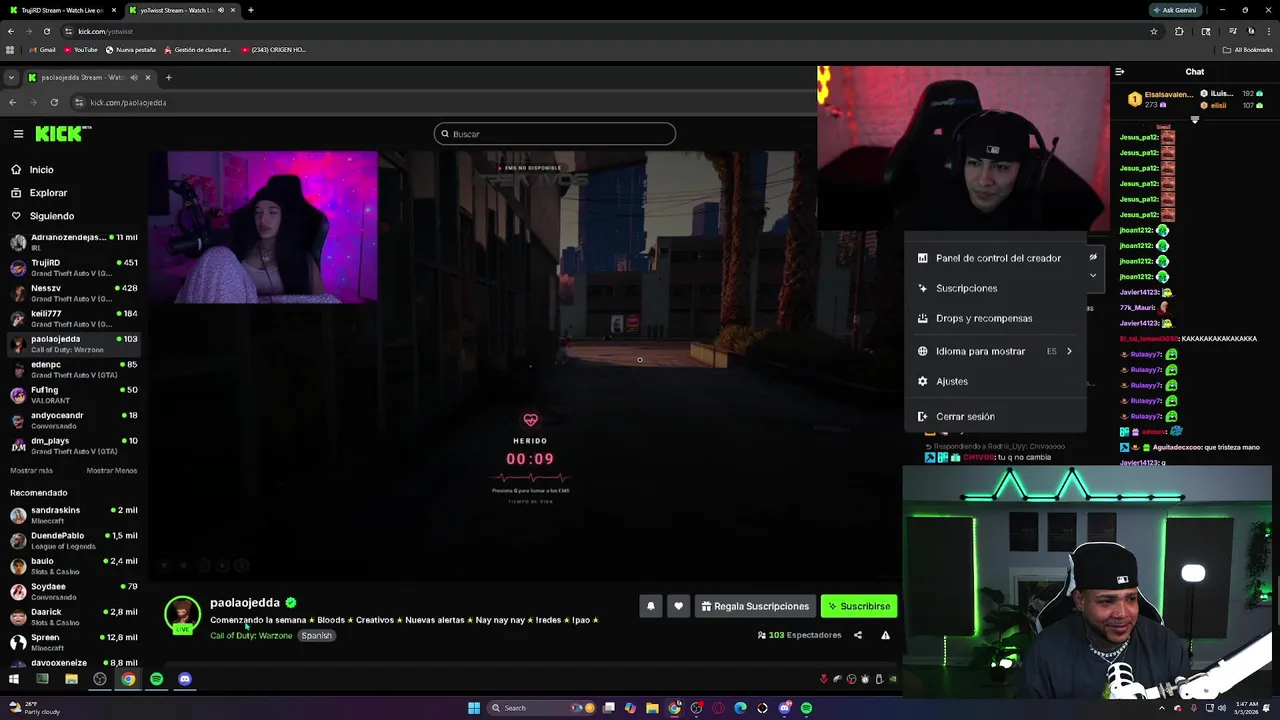
Task: Open Ajustes in the account menu
Action: coord(995,381)
